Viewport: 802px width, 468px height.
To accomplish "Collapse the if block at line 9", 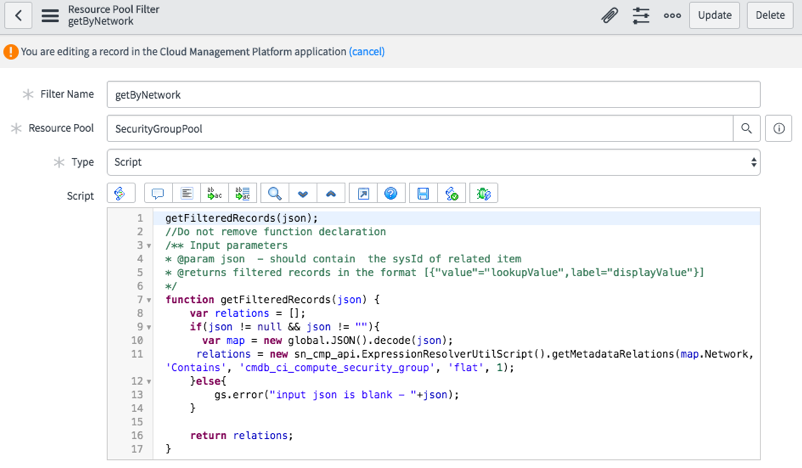I will [x=149, y=327].
